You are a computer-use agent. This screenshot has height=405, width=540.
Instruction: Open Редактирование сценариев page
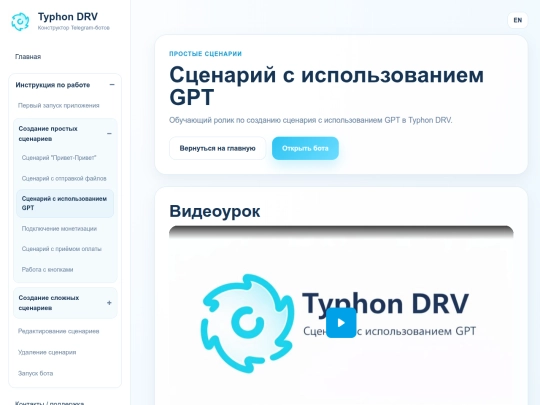(x=59, y=331)
